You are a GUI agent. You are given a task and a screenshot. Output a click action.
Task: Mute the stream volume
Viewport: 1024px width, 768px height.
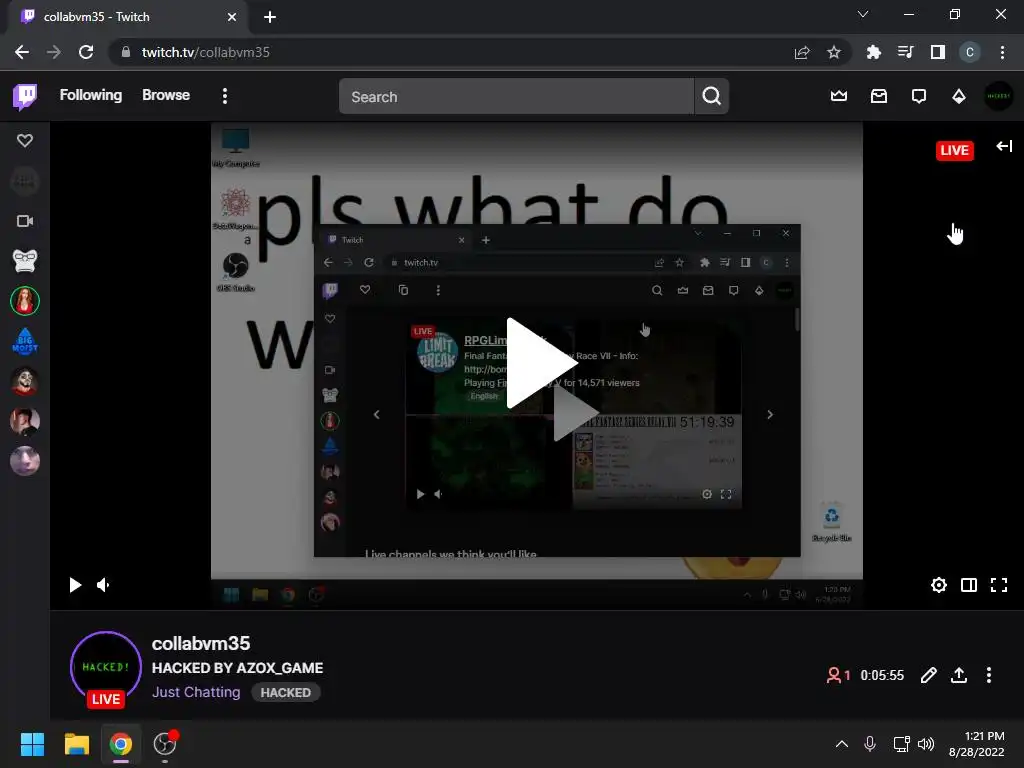click(x=103, y=585)
